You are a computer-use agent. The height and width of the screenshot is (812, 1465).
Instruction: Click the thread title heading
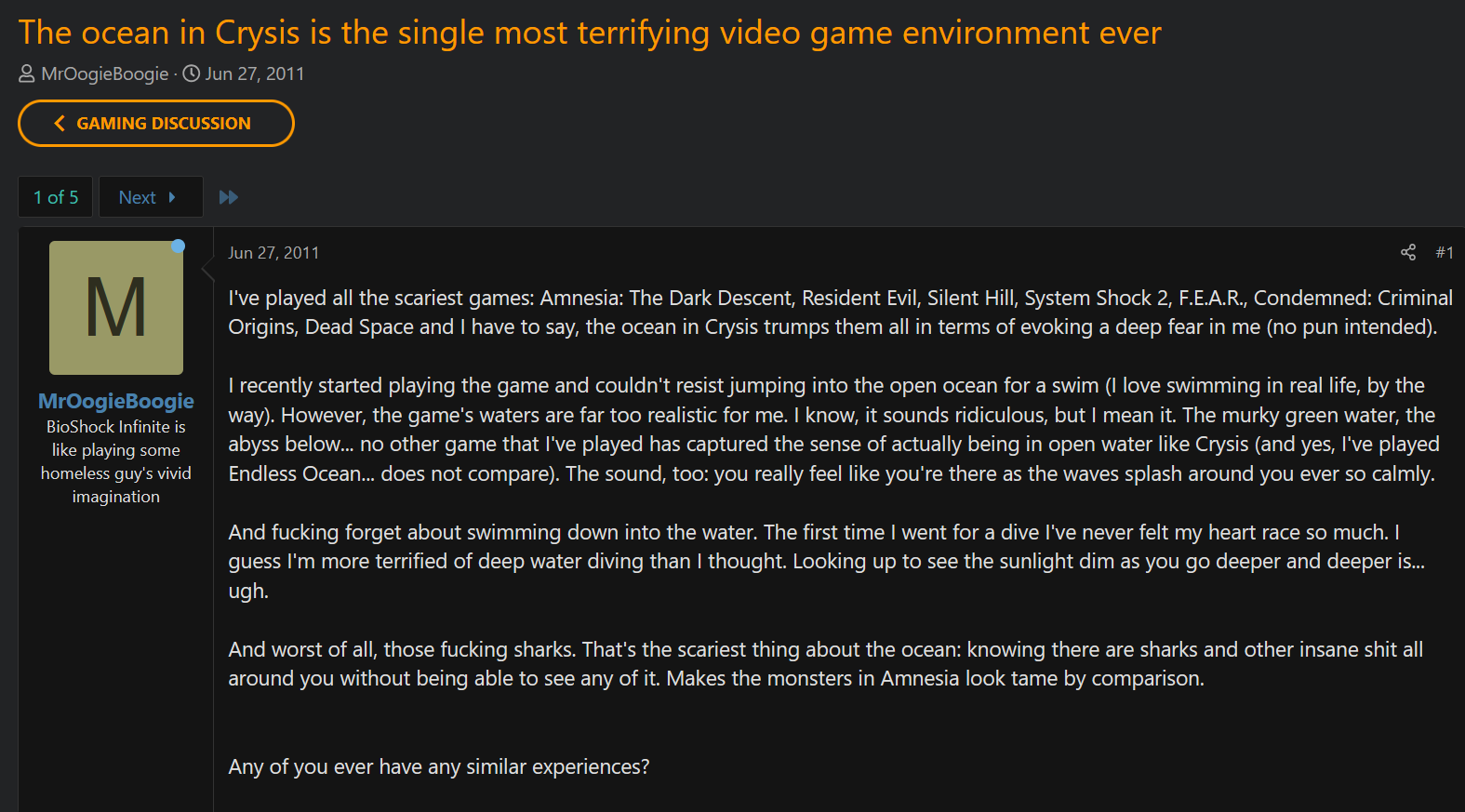590,33
